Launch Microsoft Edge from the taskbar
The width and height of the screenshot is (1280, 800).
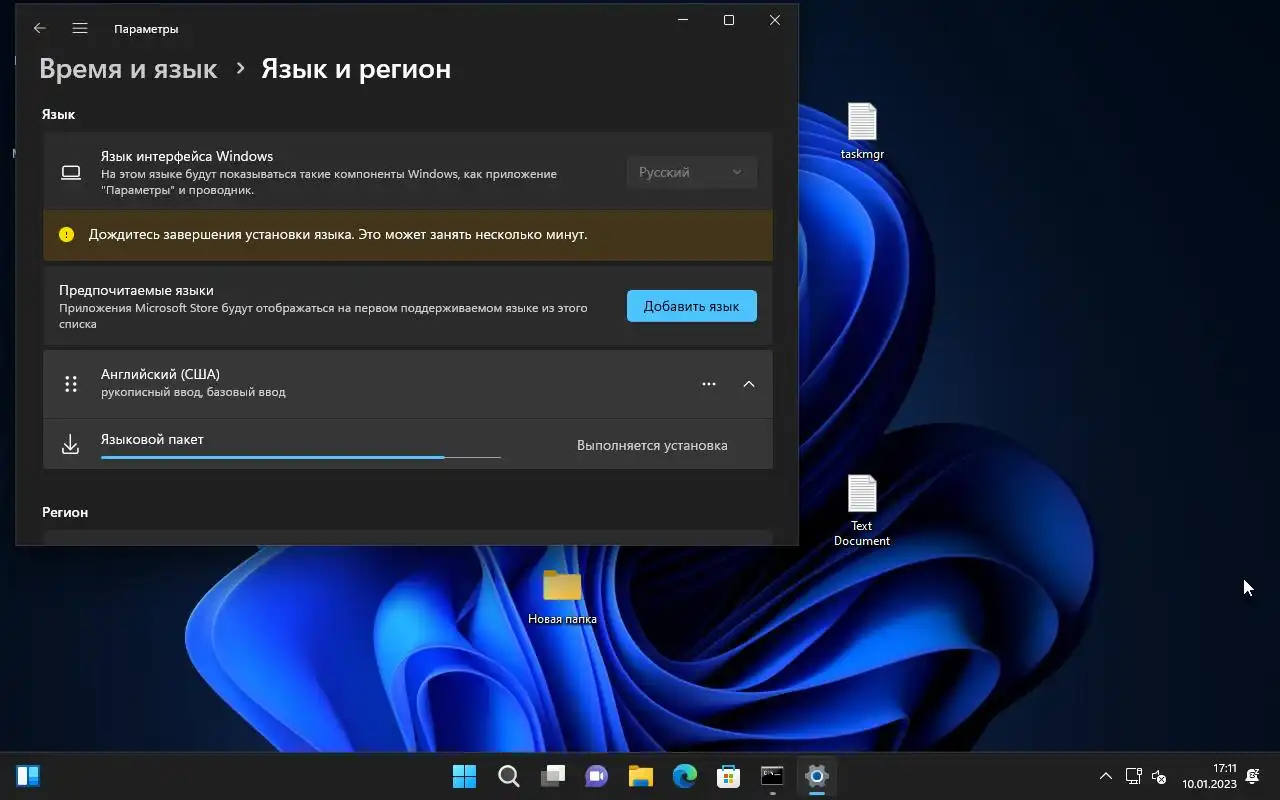pos(684,776)
